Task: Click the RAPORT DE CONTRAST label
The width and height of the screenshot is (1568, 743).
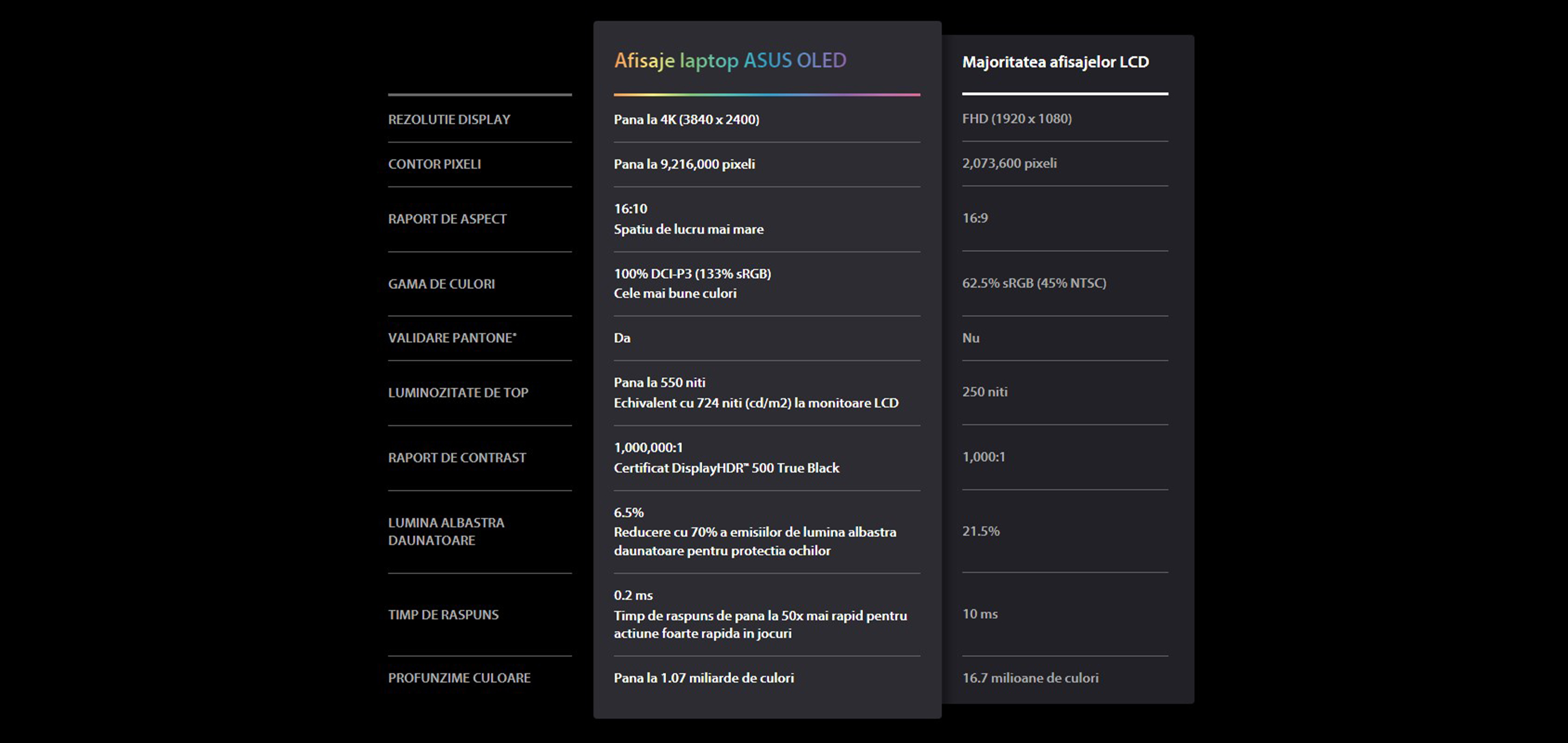Action: 457,457
